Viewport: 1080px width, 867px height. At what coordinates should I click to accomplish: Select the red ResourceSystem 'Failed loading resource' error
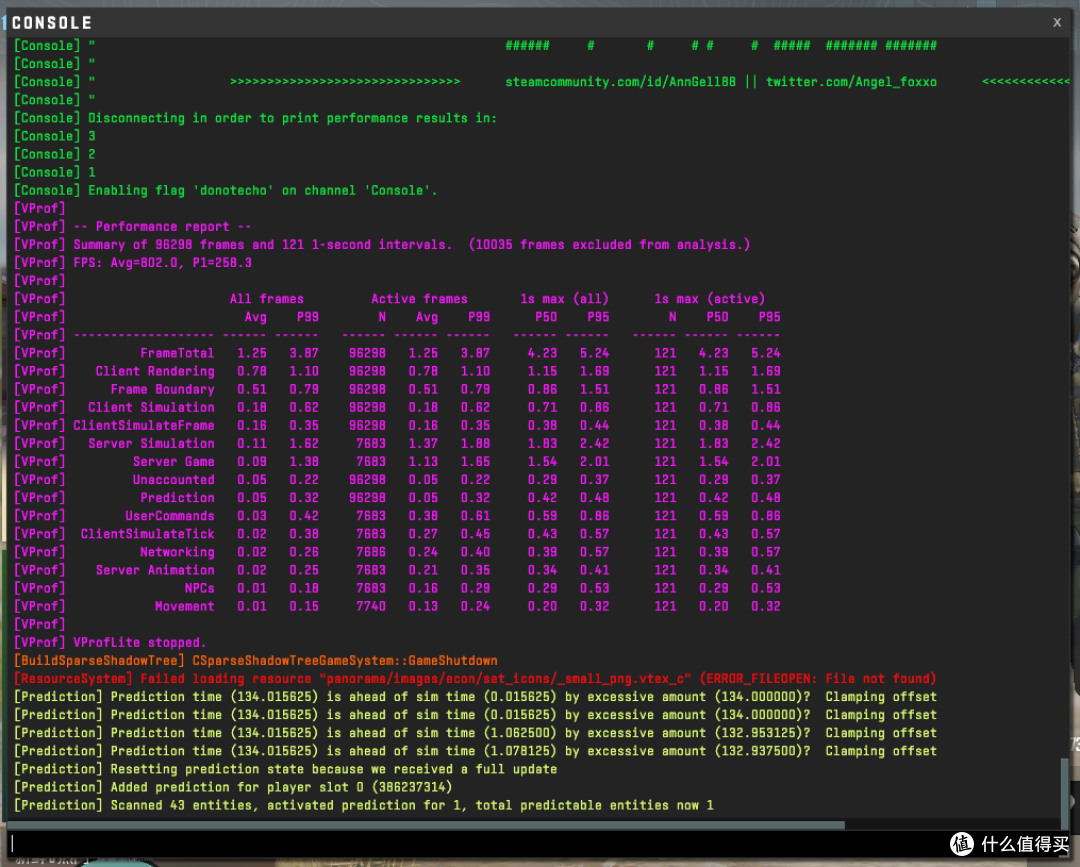click(475, 678)
